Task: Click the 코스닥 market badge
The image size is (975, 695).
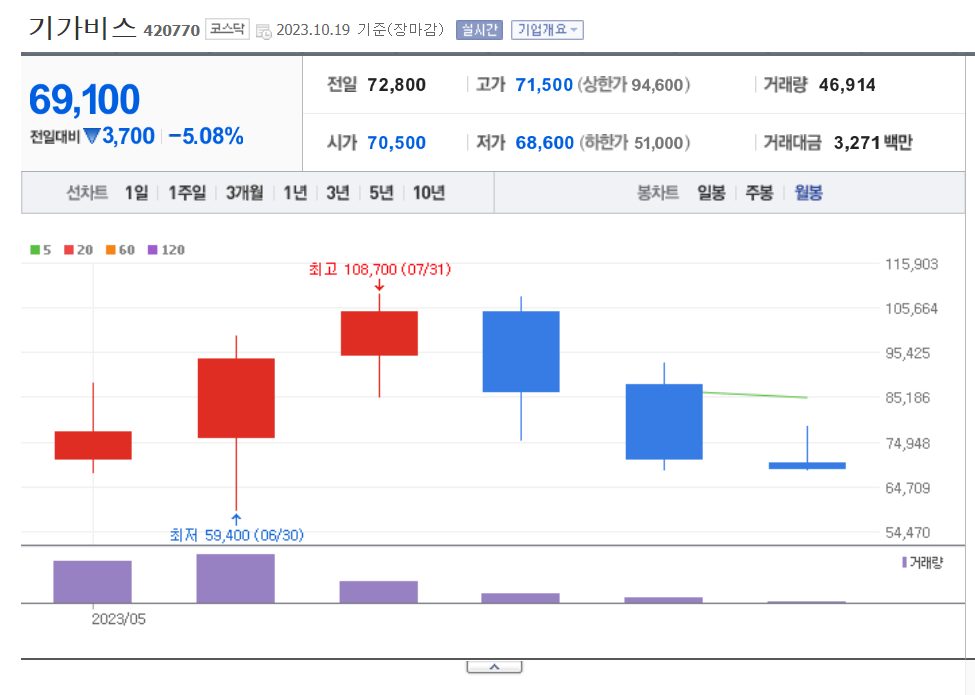Action: pos(227,29)
